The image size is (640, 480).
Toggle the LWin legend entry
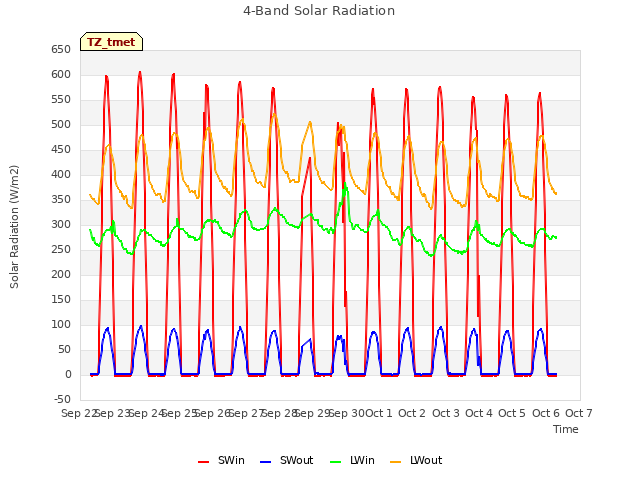point(352,460)
